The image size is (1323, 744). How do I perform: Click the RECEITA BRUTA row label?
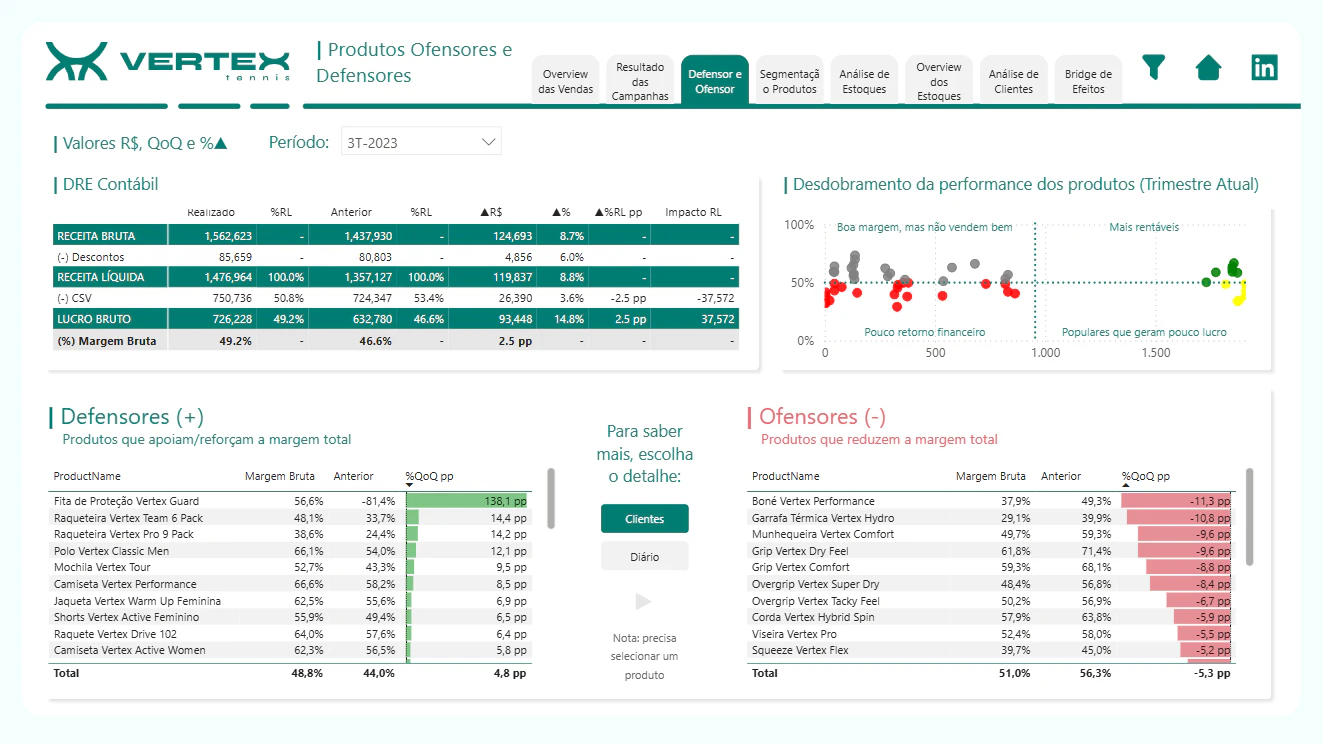pos(96,236)
